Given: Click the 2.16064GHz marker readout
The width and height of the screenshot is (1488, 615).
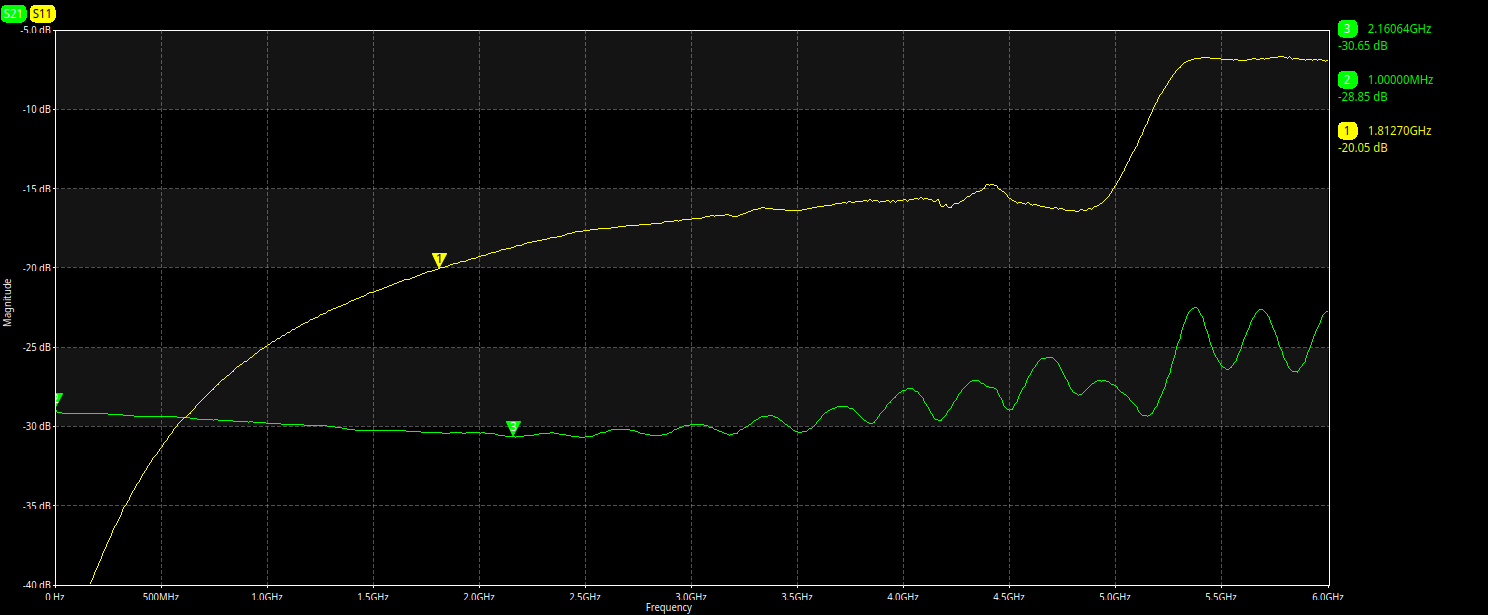Looking at the screenshot, I should (x=1399, y=29).
